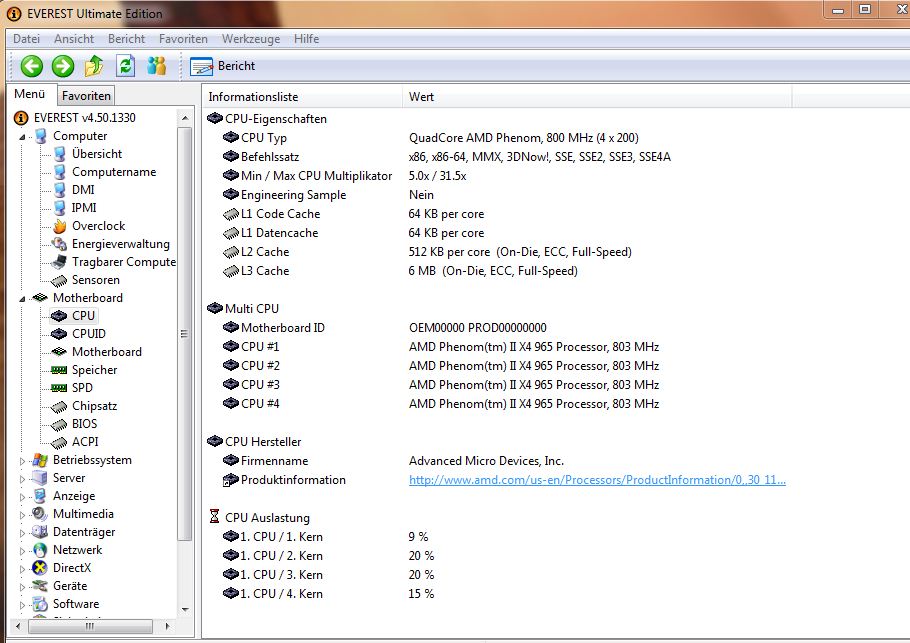The image size is (910, 643).
Task: Click the DirectX yellow X icon
Action: pyautogui.click(x=40, y=568)
